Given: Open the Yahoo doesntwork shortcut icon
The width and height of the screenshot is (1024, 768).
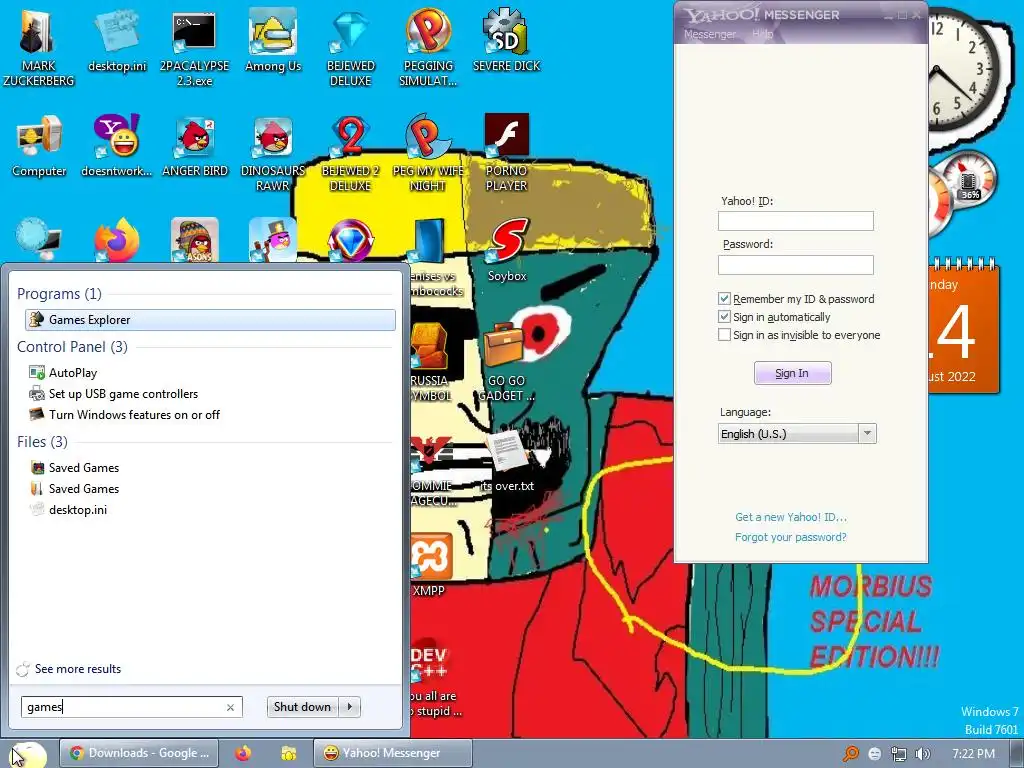Looking at the screenshot, I should tap(117, 145).
